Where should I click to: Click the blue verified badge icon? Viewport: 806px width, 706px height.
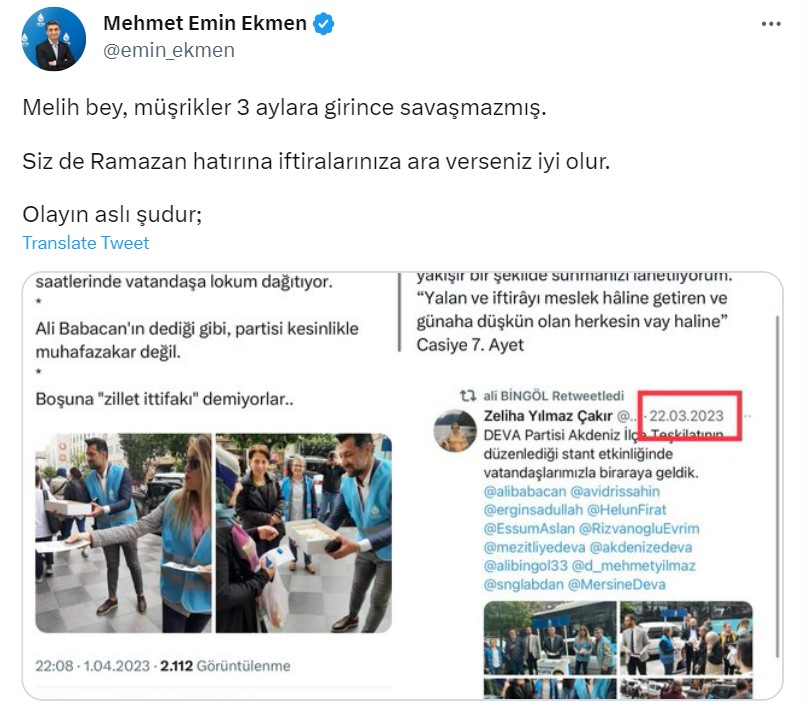324,24
